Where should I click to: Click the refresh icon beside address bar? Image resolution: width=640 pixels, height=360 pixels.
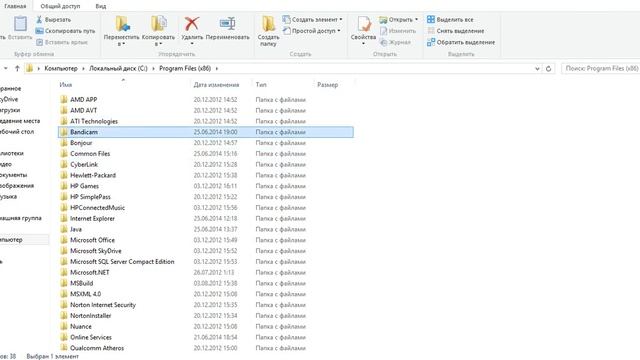[x=549, y=69]
